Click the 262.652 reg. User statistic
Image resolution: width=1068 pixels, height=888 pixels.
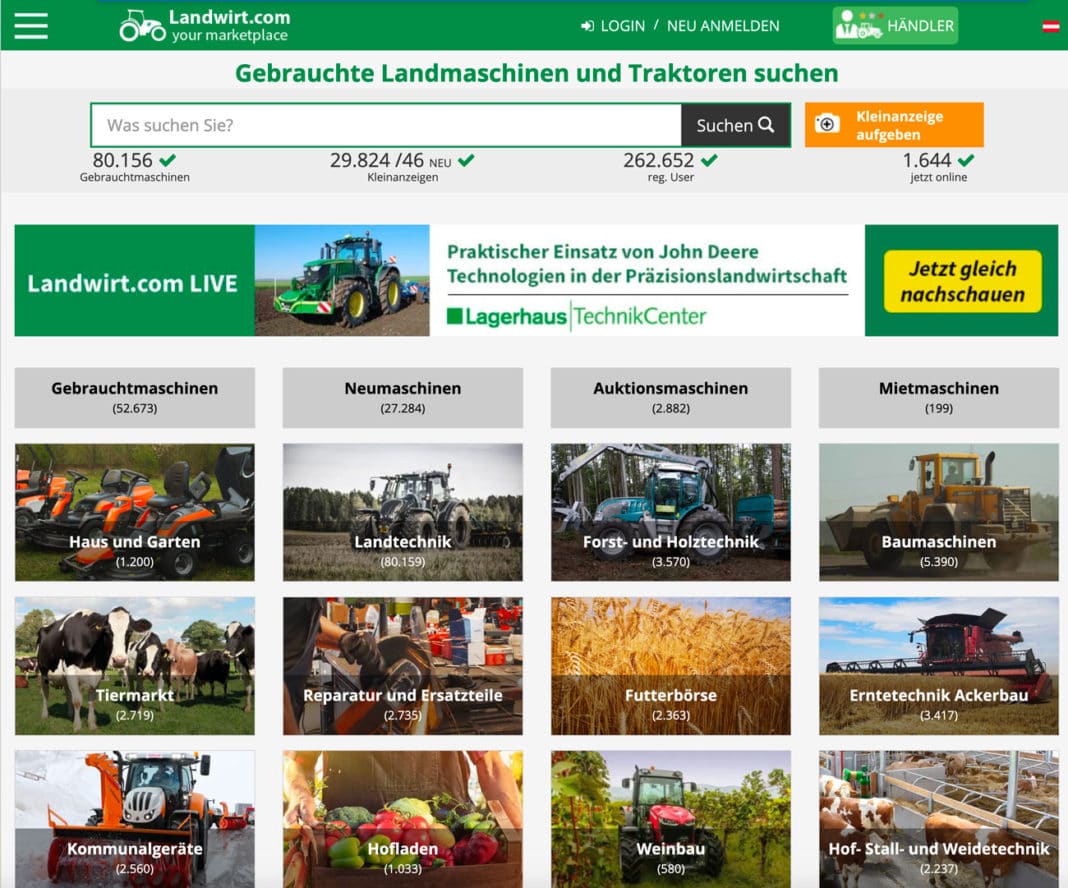[x=671, y=167]
